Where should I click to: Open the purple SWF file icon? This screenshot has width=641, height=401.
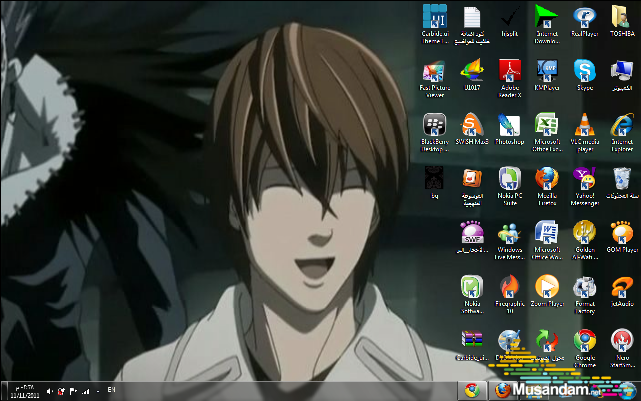click(472, 237)
